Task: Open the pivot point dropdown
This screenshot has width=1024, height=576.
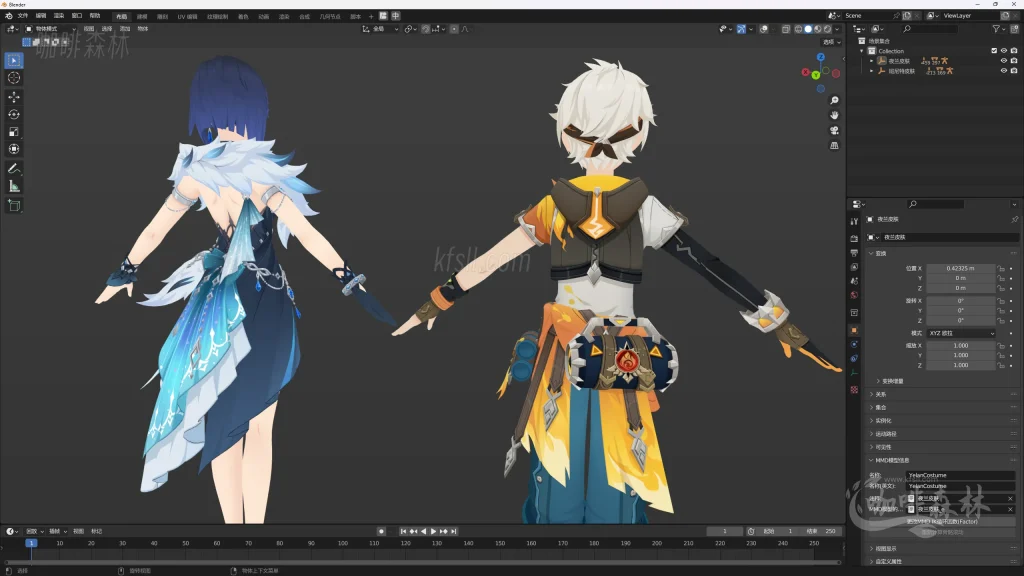Action: 409,29
